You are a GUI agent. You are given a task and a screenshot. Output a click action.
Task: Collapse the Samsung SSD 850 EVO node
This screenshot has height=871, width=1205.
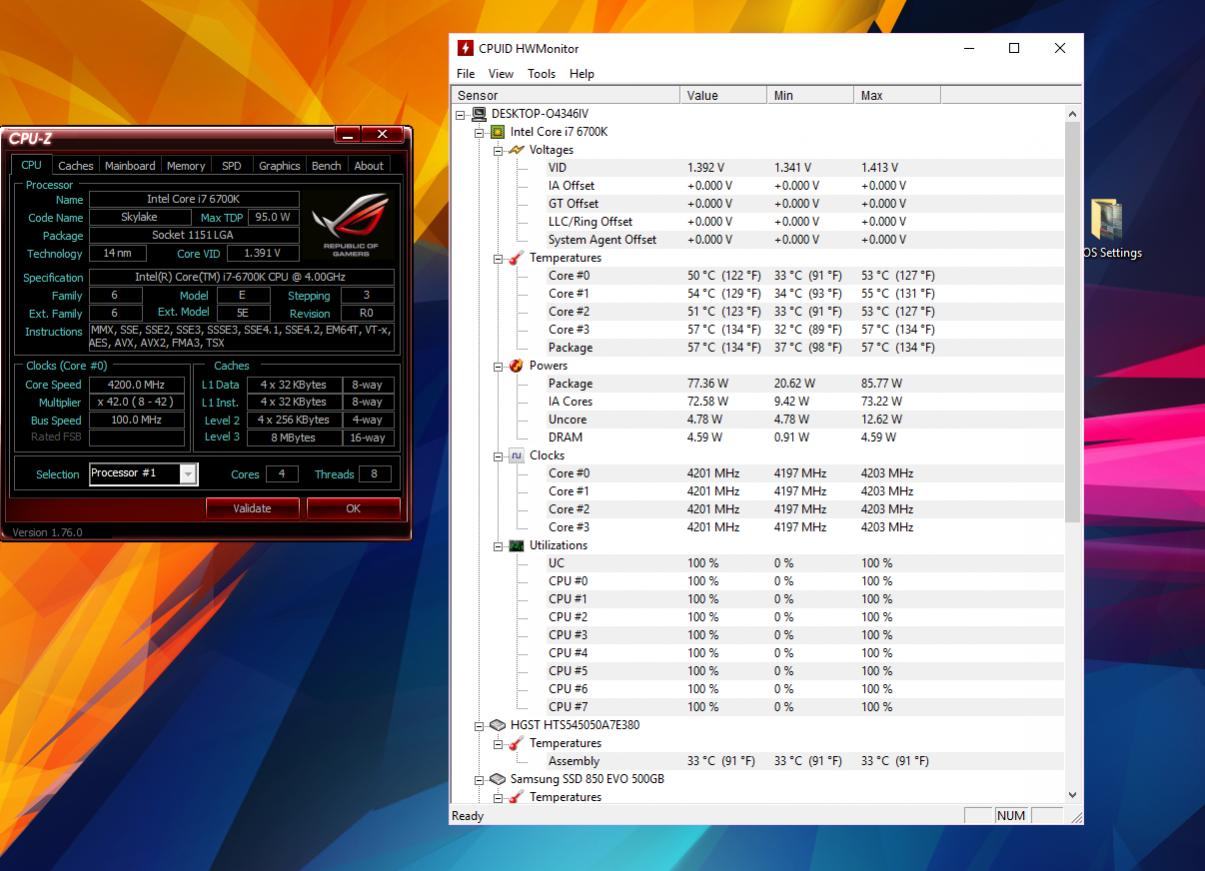click(479, 779)
